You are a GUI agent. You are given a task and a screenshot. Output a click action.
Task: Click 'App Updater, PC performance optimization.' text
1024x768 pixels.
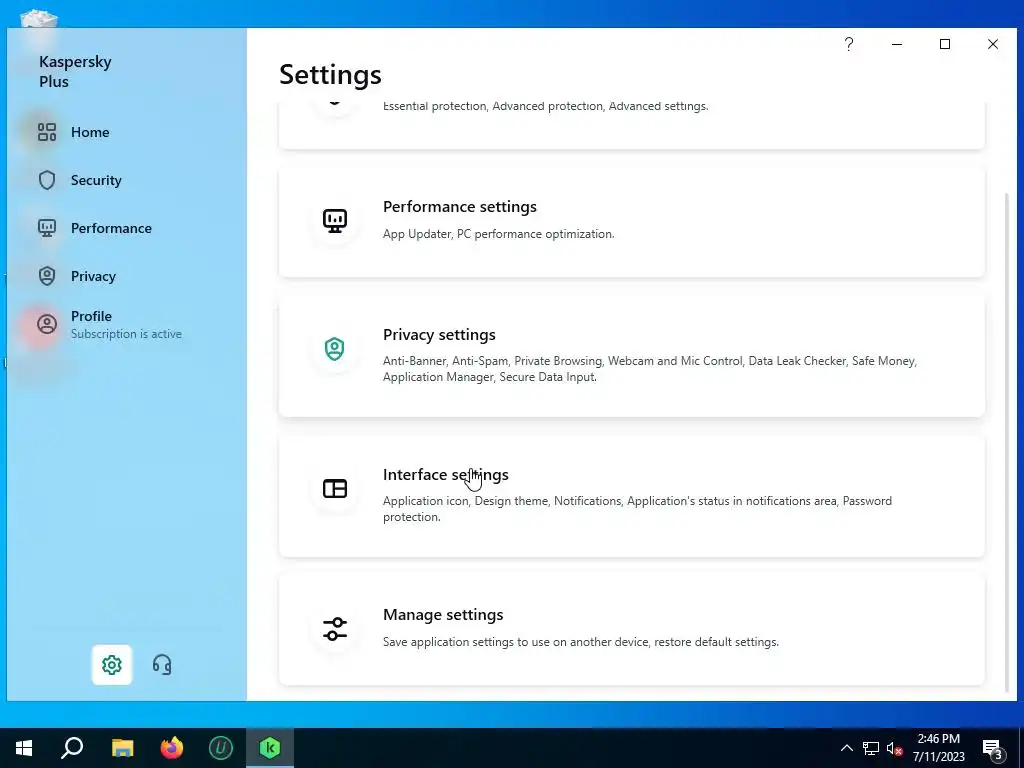tap(498, 234)
